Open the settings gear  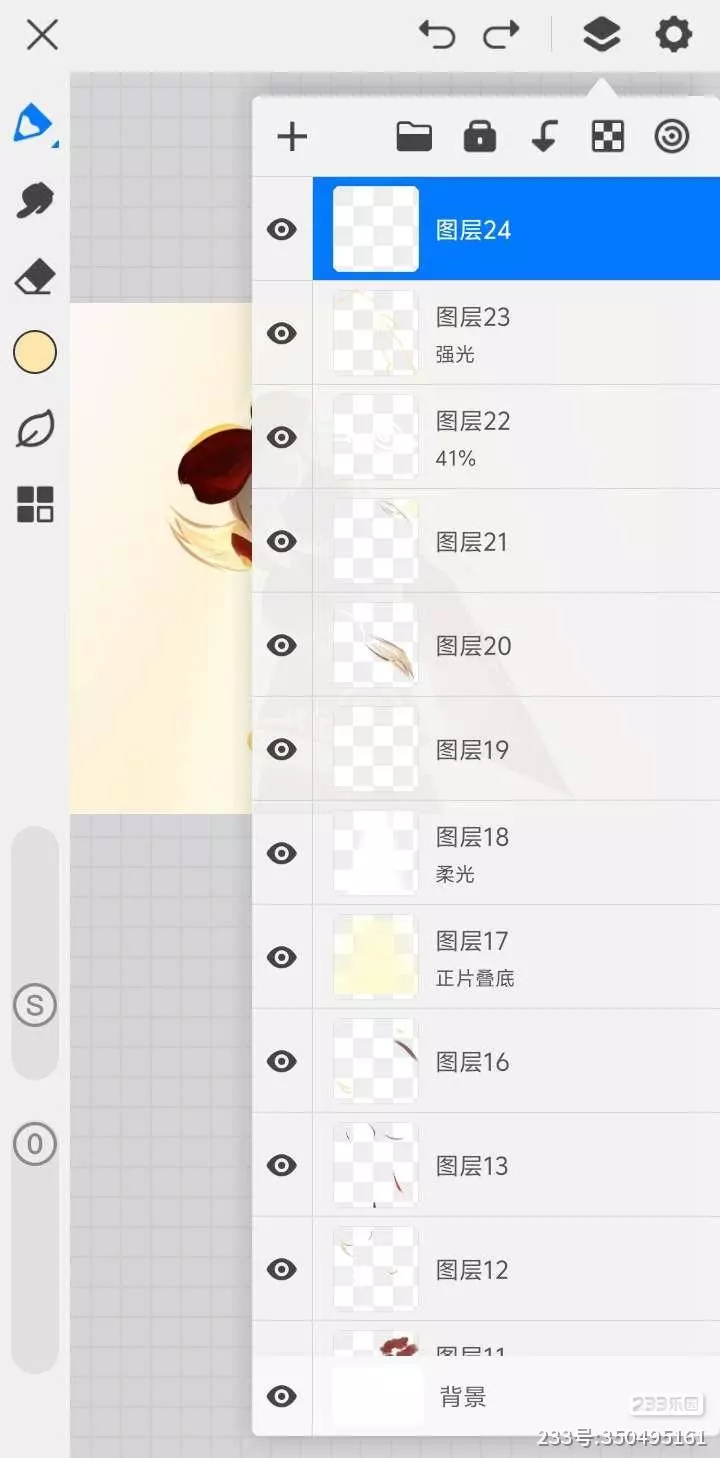[673, 36]
